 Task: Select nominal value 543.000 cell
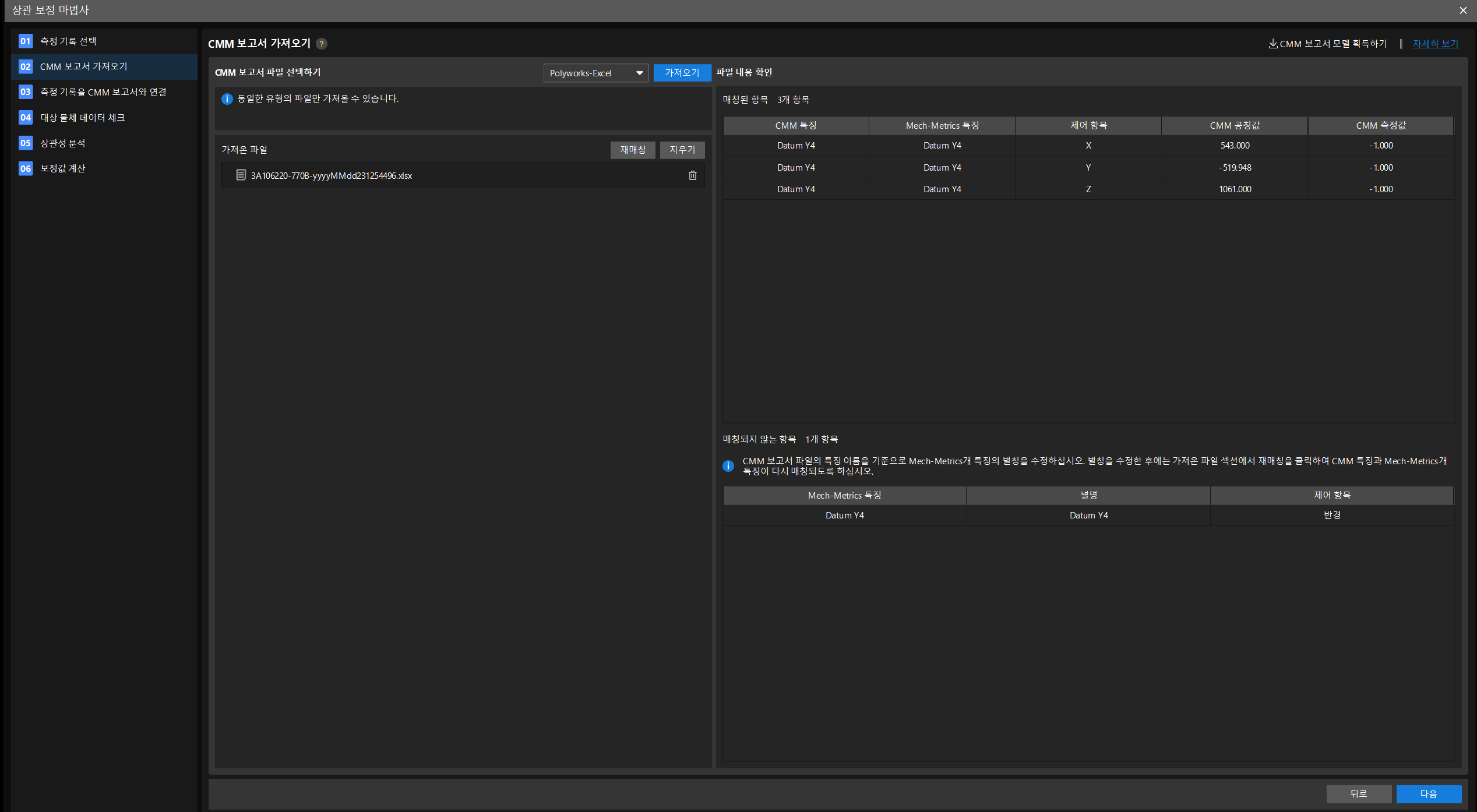[1235, 146]
